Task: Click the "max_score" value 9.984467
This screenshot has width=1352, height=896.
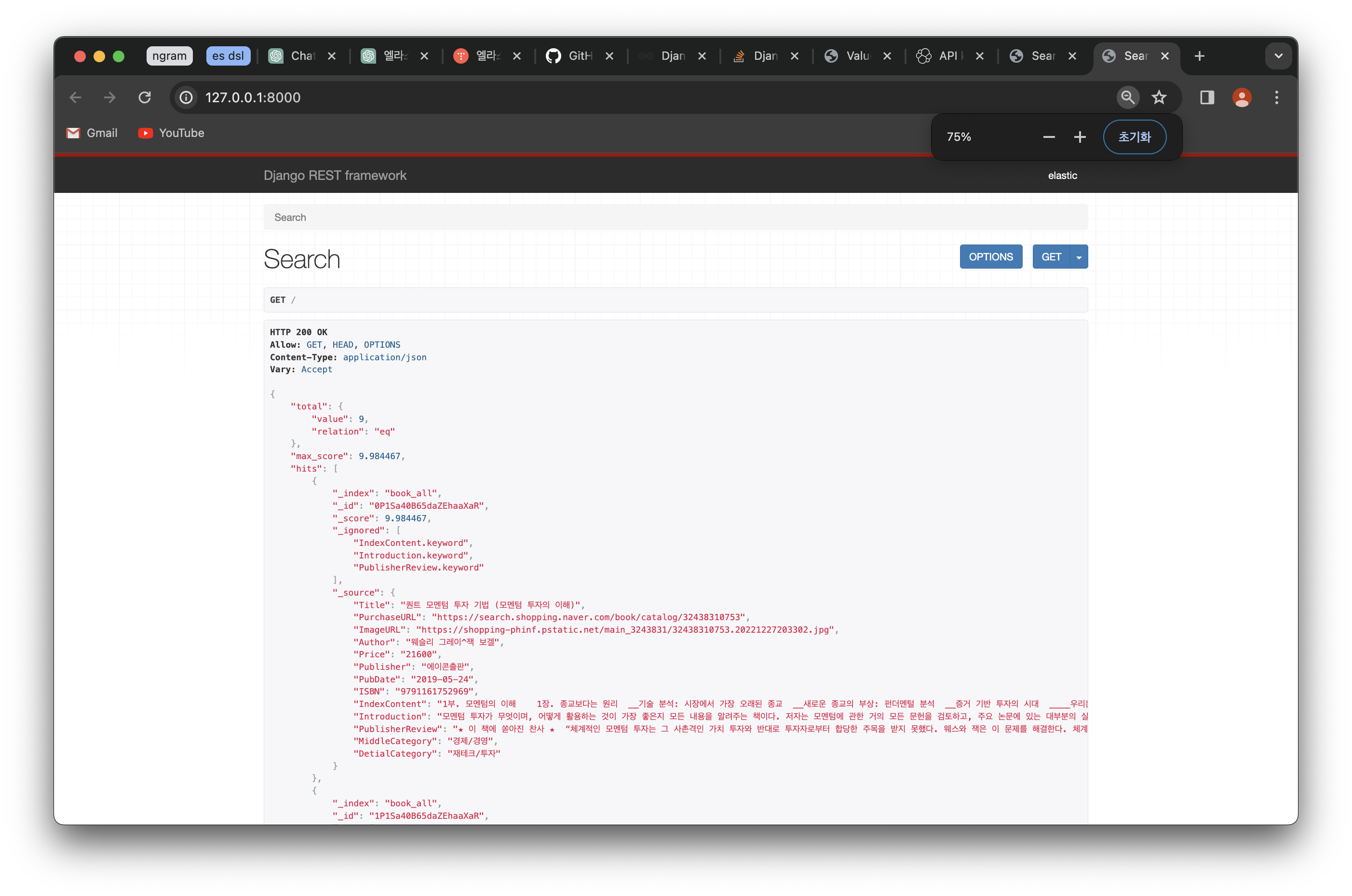Action: pos(379,456)
